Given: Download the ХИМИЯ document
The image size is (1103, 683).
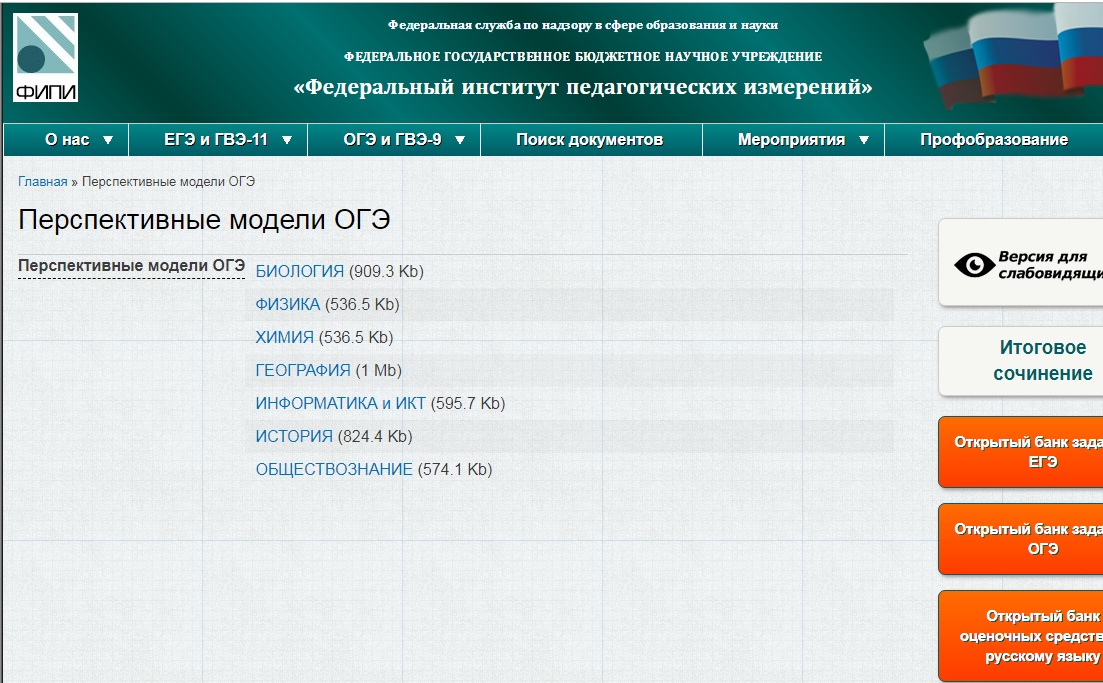Looking at the screenshot, I should point(284,338).
